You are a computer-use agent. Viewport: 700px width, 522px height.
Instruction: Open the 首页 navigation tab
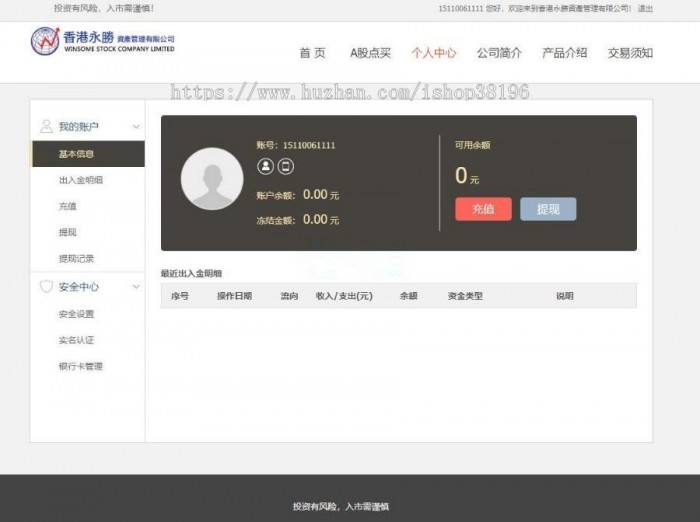[x=312, y=53]
